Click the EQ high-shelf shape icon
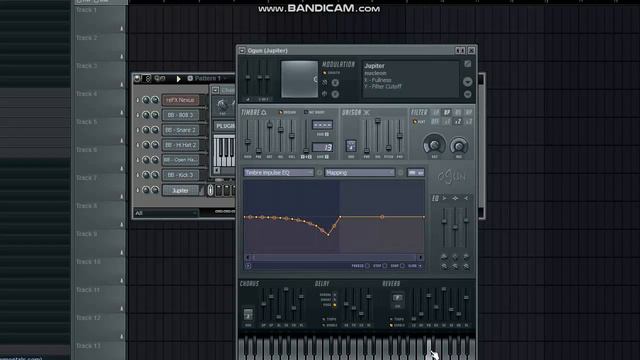Viewport: 640px width, 360px height. coord(466,198)
